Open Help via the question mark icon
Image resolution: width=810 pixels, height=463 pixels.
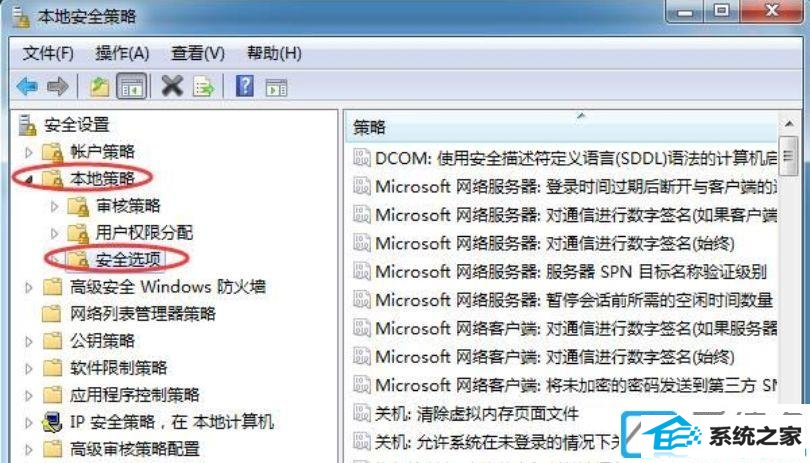point(245,86)
